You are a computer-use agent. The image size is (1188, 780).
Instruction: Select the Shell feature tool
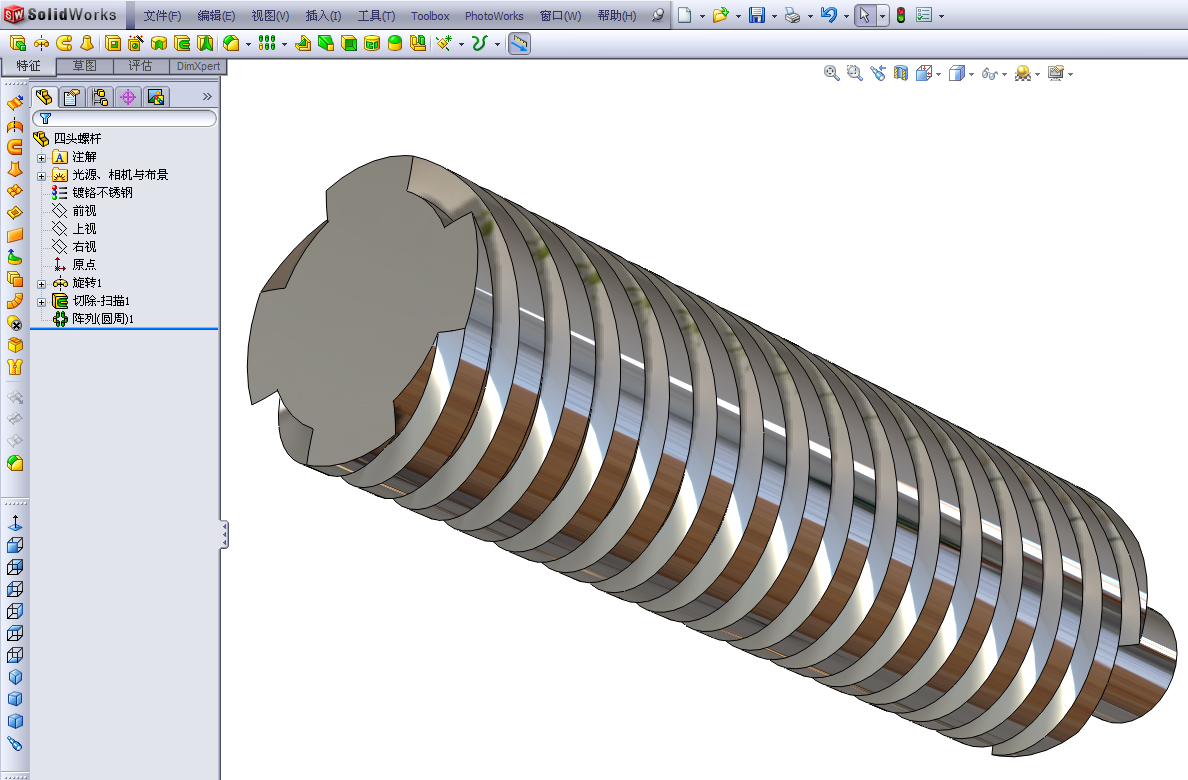click(x=349, y=43)
